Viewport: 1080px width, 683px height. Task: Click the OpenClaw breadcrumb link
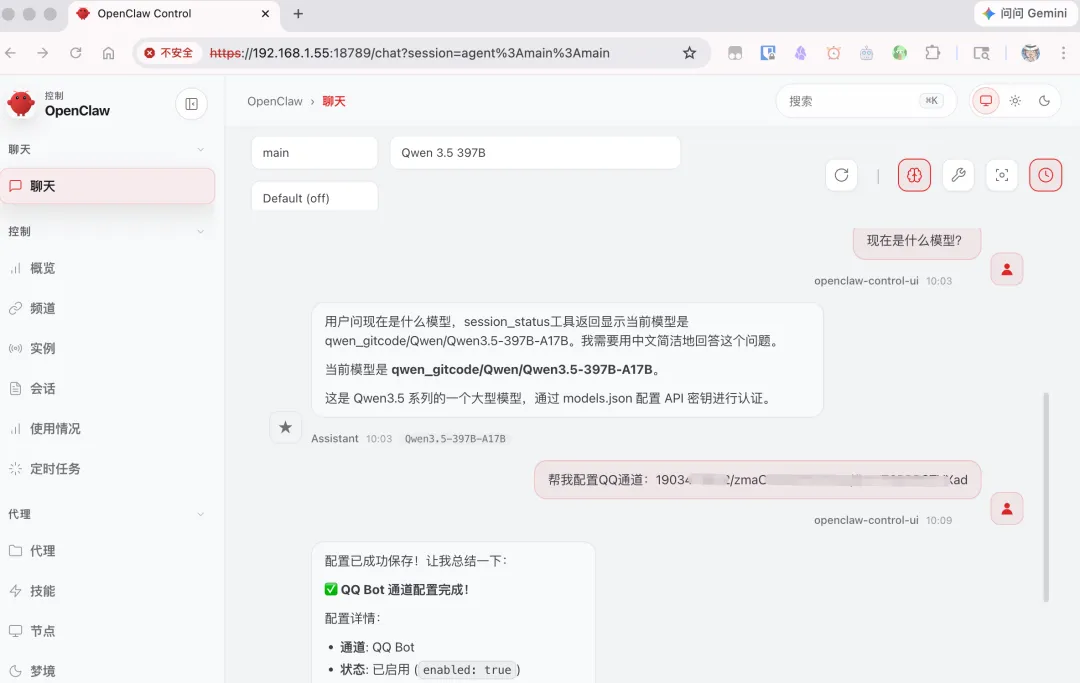click(x=275, y=101)
